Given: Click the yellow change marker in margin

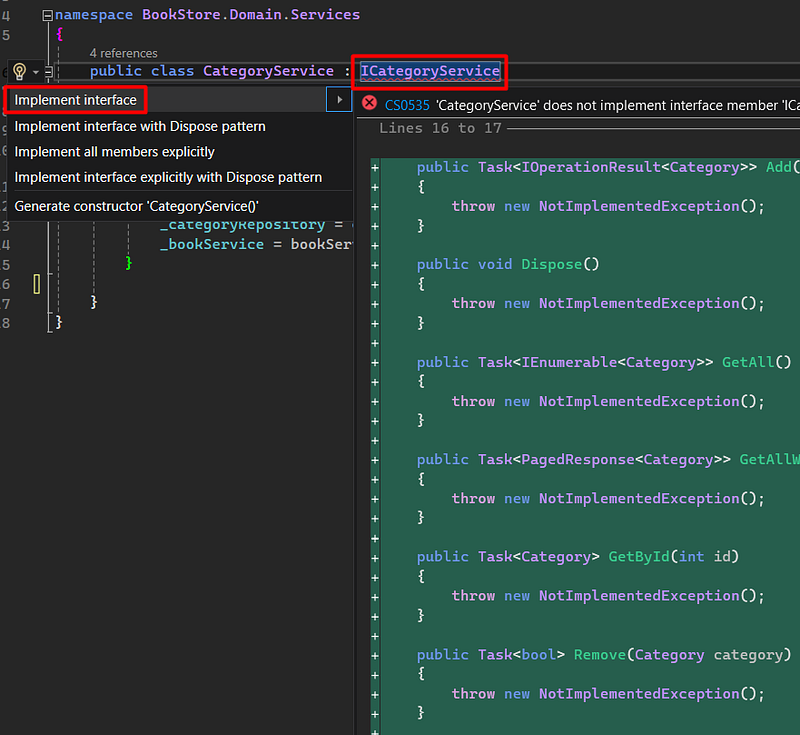Looking at the screenshot, I should point(37,284).
